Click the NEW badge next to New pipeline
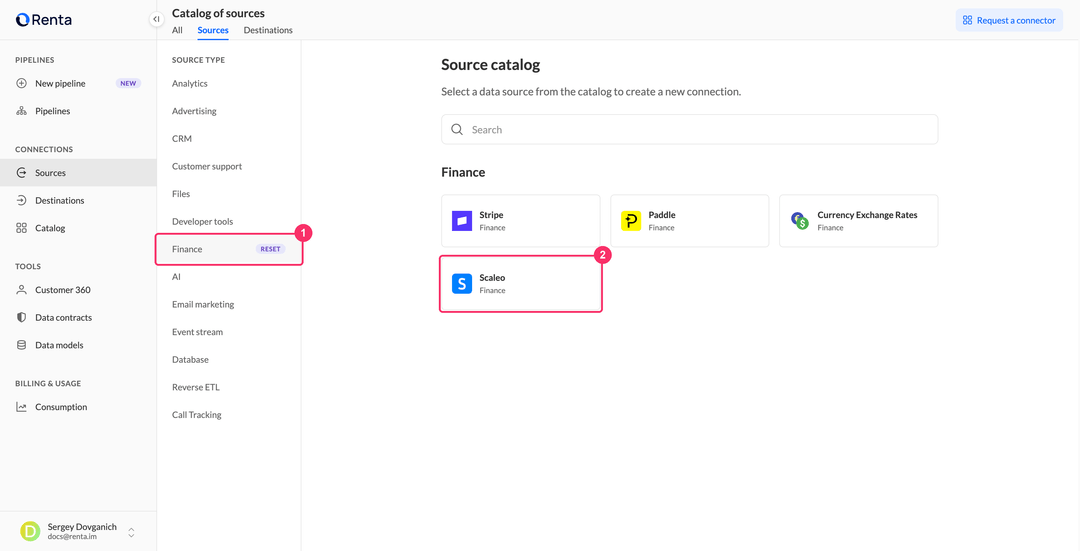This screenshot has width=1080, height=551. point(128,83)
